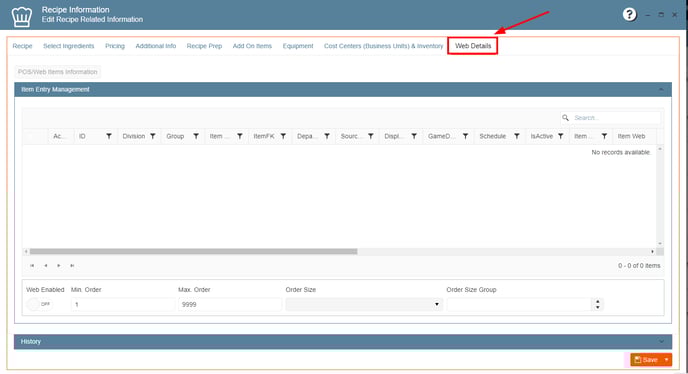Screen dimensions: 688x374
Task: Filter the ItemFK column
Action: [283, 136]
